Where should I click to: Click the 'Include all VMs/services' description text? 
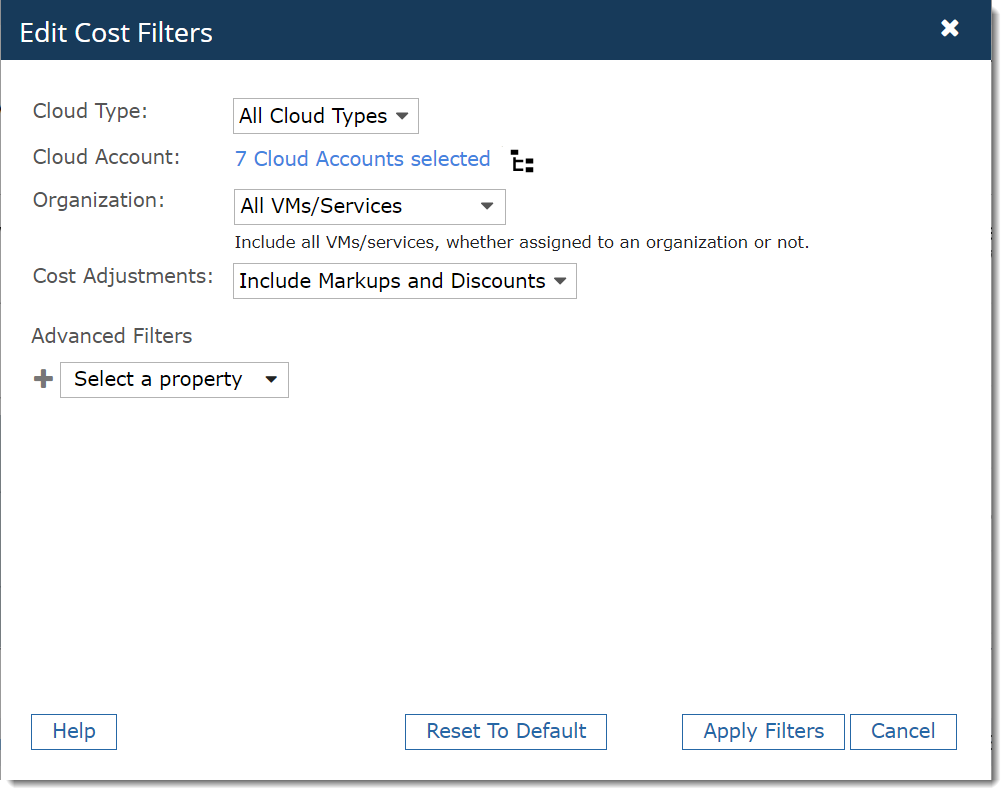pos(521,242)
